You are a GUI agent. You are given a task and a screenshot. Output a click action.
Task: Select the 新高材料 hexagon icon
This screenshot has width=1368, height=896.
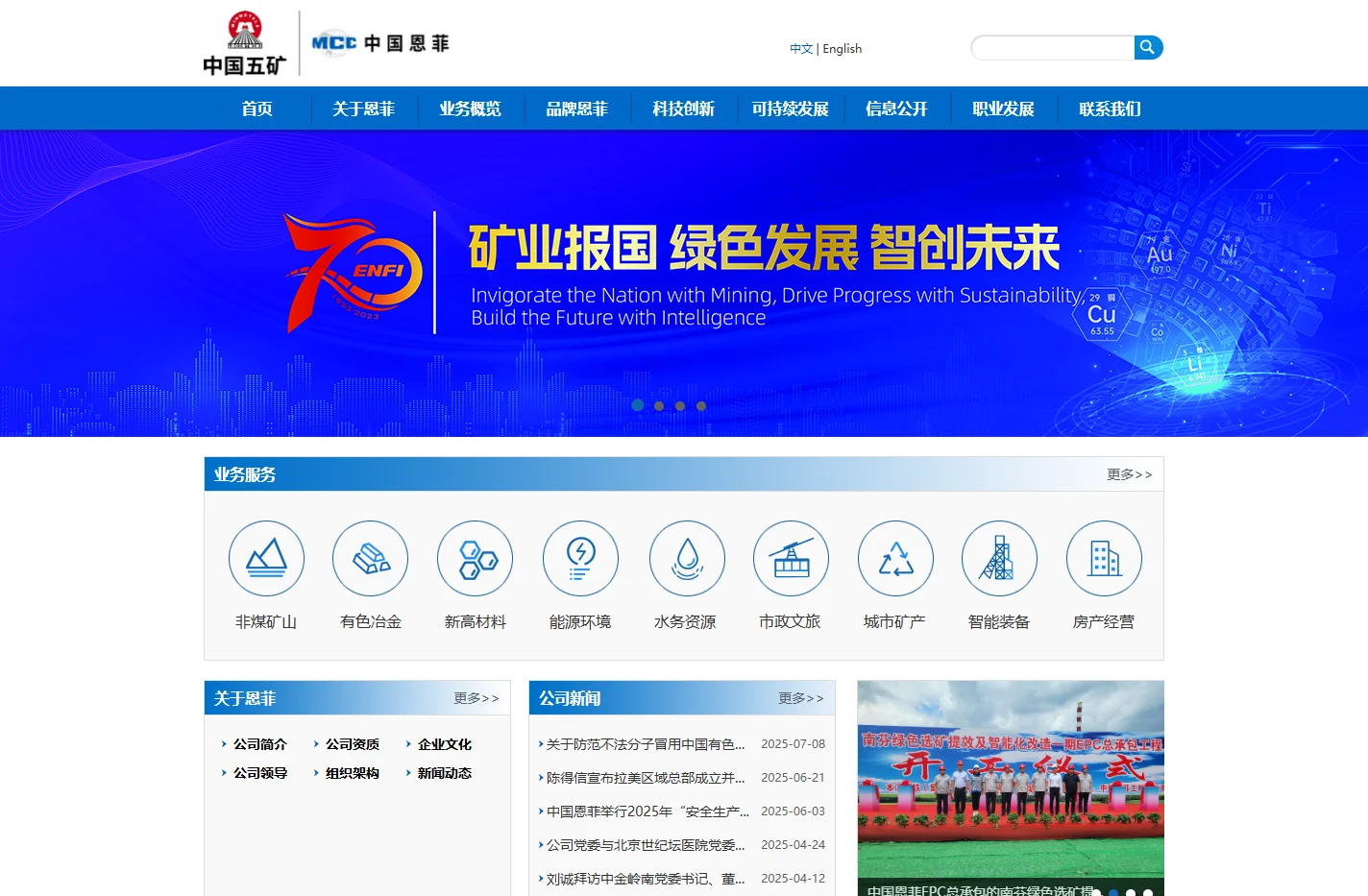click(476, 558)
